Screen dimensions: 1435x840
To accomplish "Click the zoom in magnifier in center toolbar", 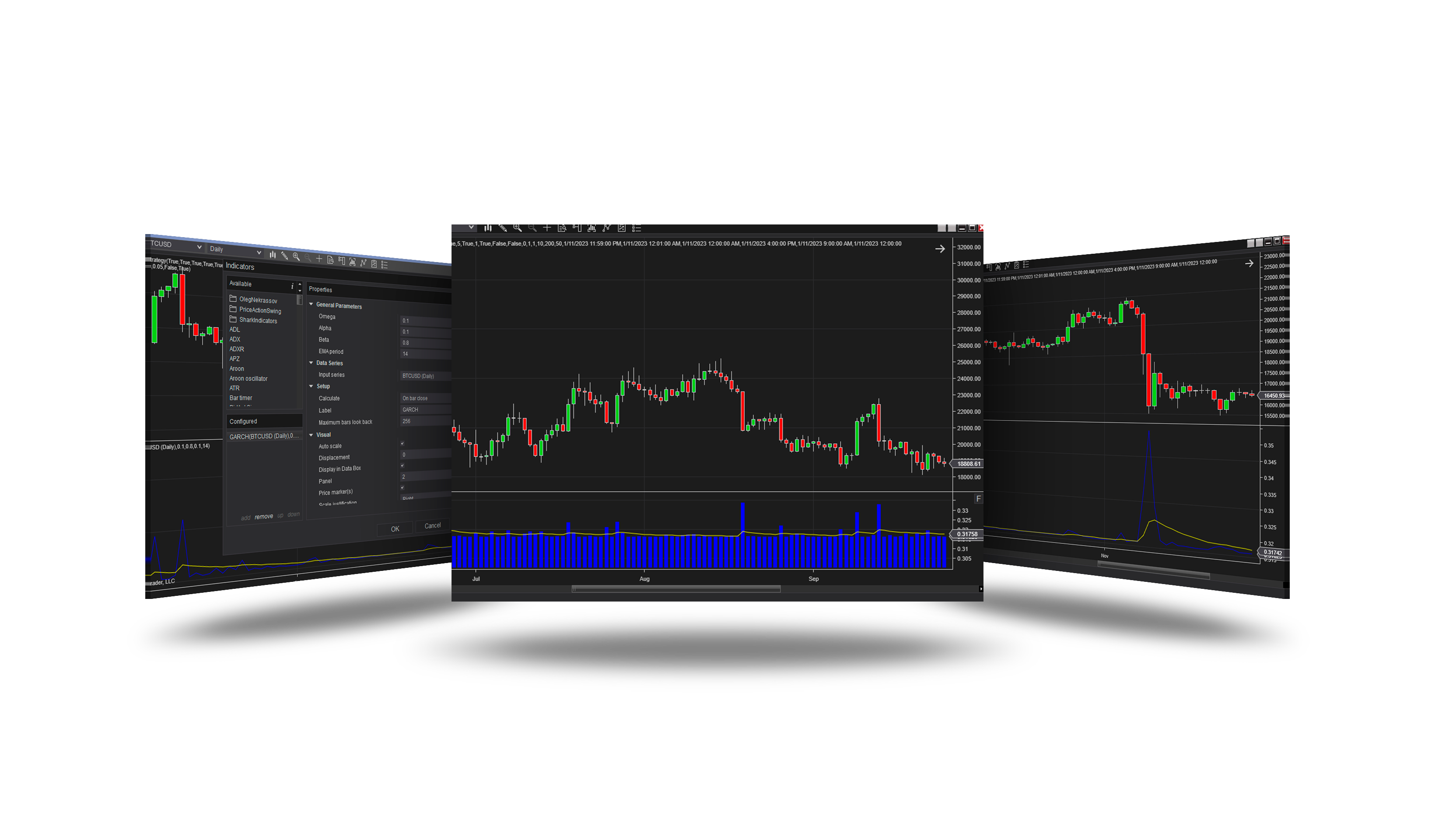I will click(517, 228).
